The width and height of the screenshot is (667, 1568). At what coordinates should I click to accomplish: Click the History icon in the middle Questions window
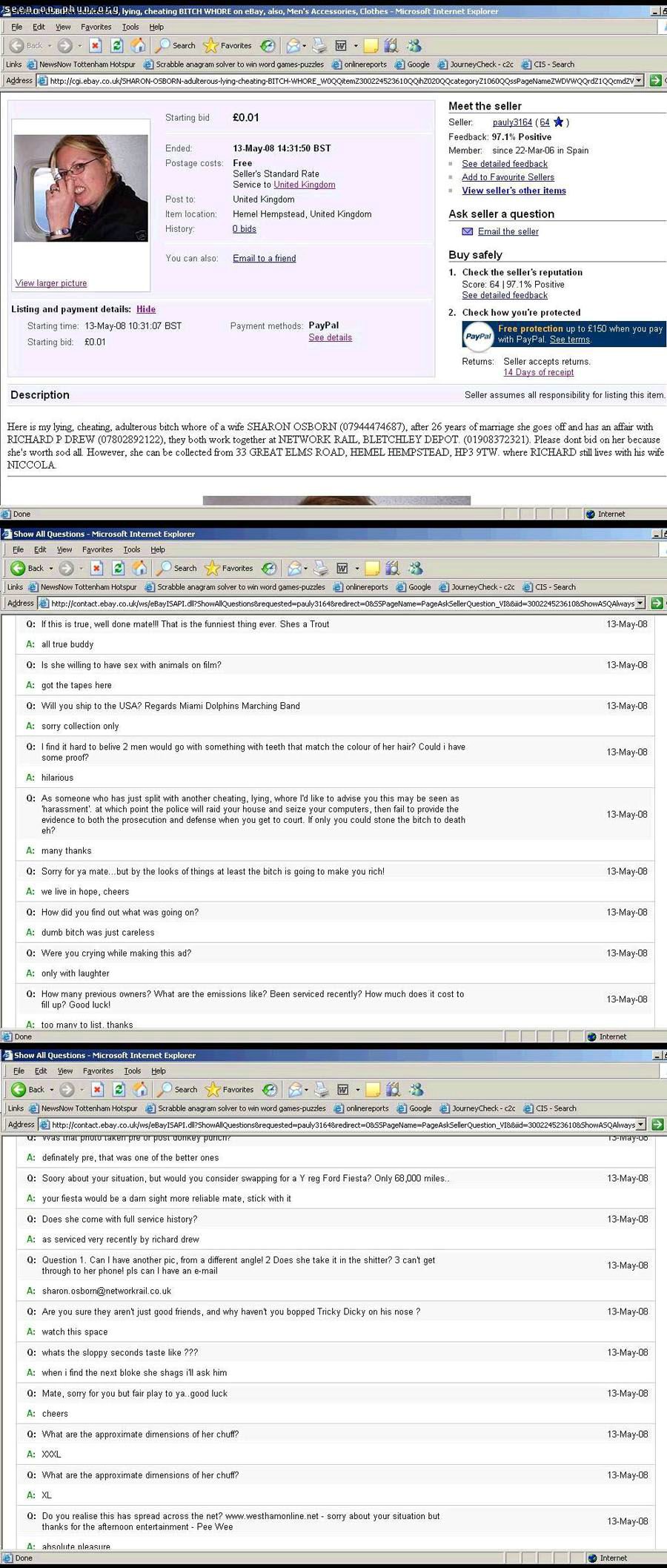270,569
